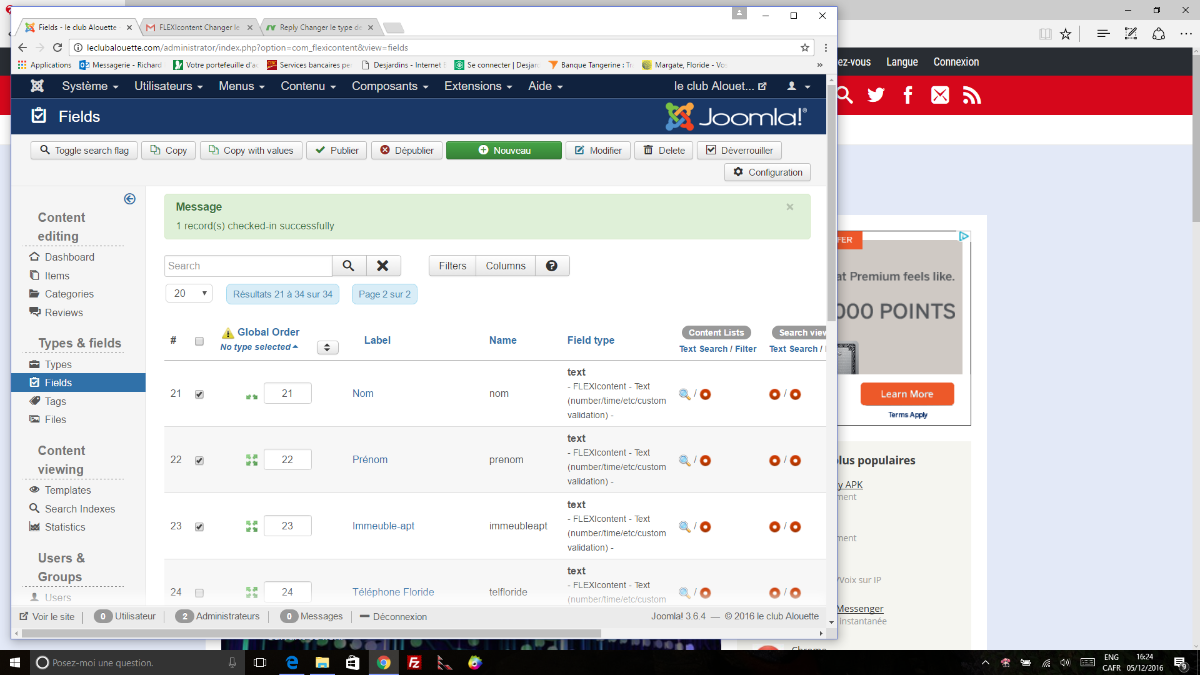This screenshot has width=1200, height=675.
Task: Check the checkbox for row 24 Téléphone Floride
Action: (x=199, y=592)
